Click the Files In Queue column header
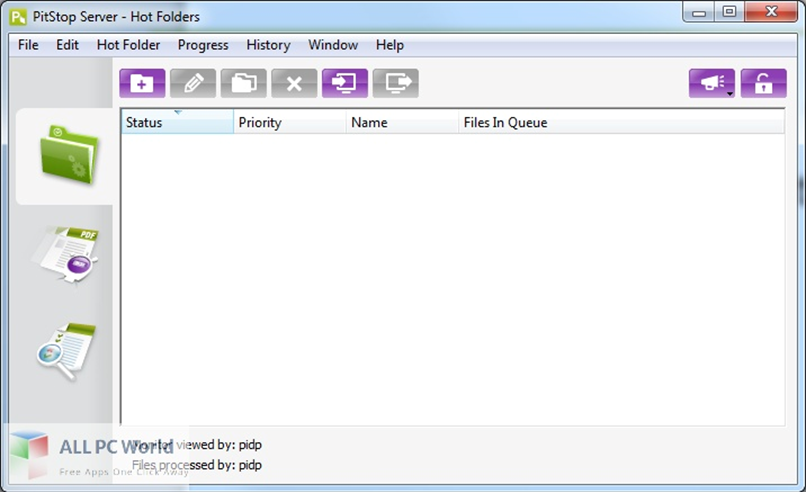The image size is (806, 492). [x=505, y=123]
